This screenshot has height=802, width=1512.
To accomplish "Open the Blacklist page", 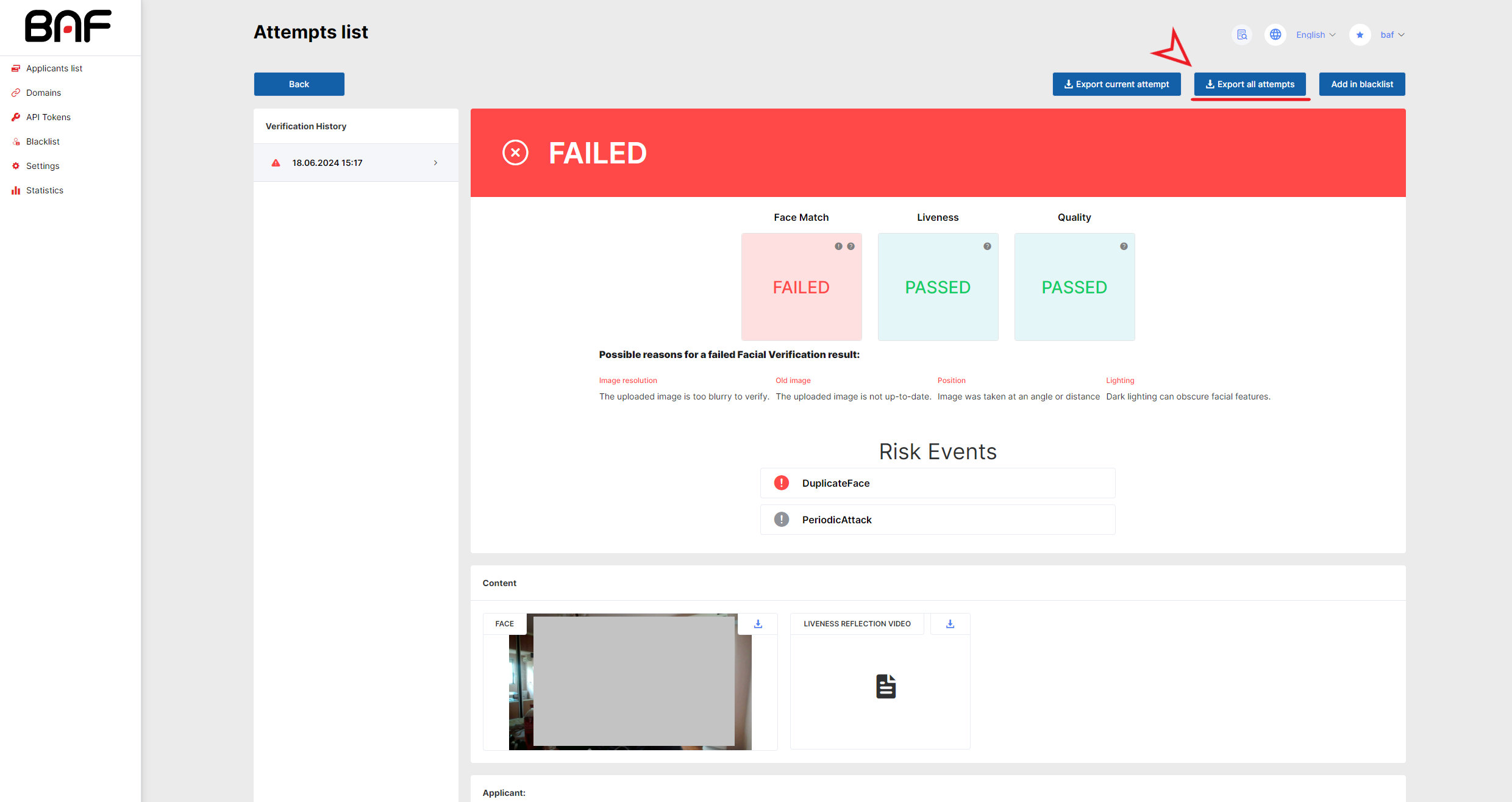I will pyautogui.click(x=43, y=141).
